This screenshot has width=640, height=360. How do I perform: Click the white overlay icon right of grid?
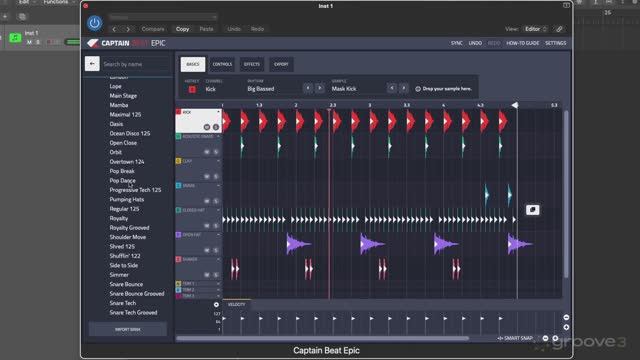tap(533, 210)
